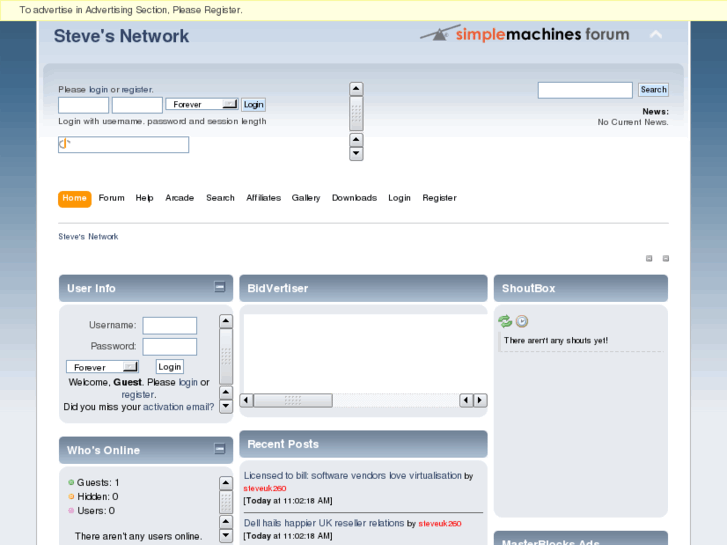
Task: Collapse the Who's Online block
Action: point(220,449)
